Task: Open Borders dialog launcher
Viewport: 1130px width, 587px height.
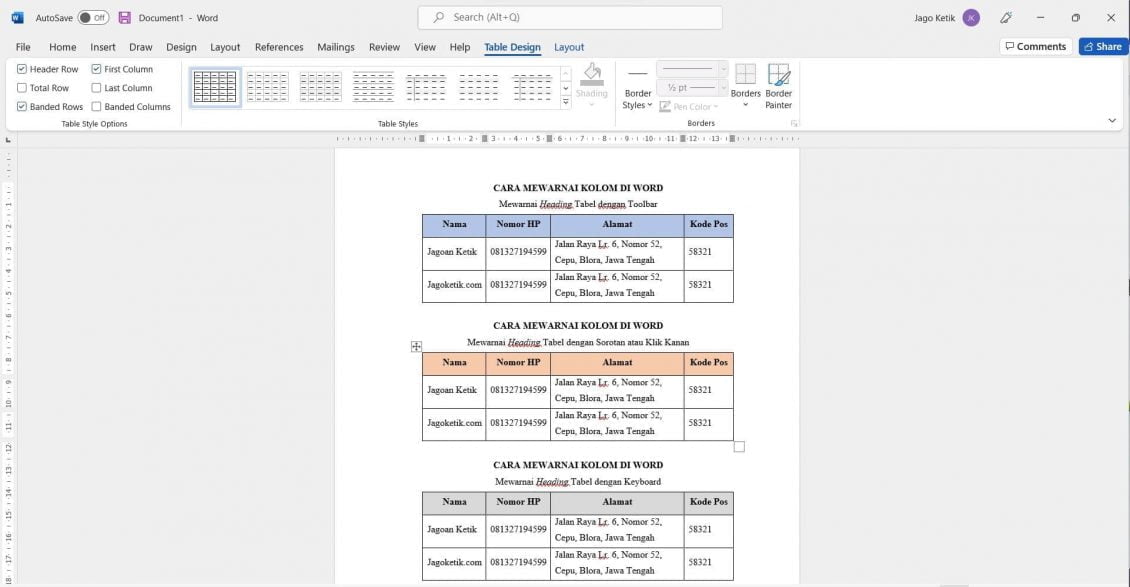Action: pos(794,124)
